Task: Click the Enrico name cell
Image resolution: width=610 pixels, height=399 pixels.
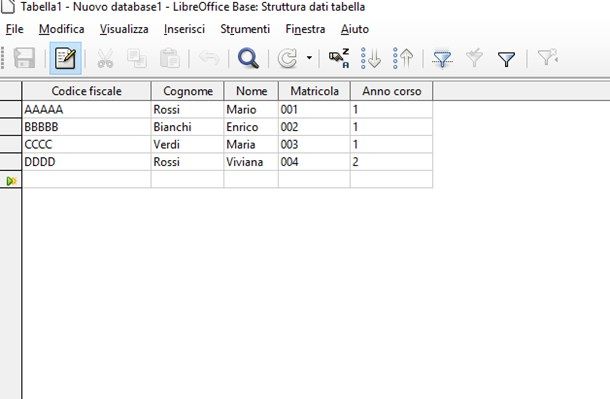Action: (x=251, y=127)
